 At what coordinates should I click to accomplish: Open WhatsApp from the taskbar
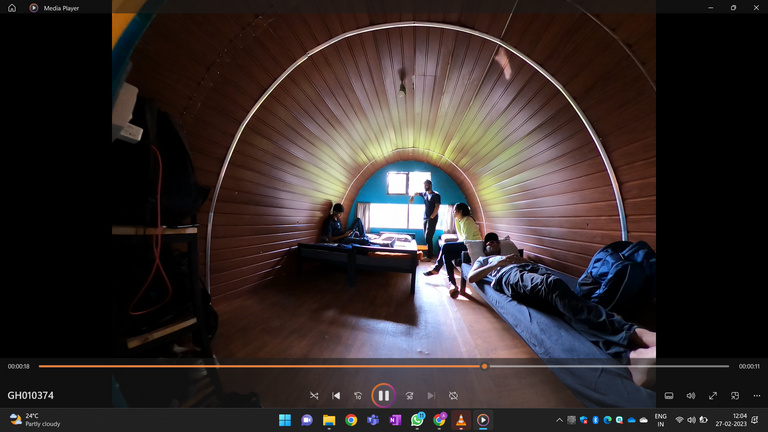tap(417, 420)
